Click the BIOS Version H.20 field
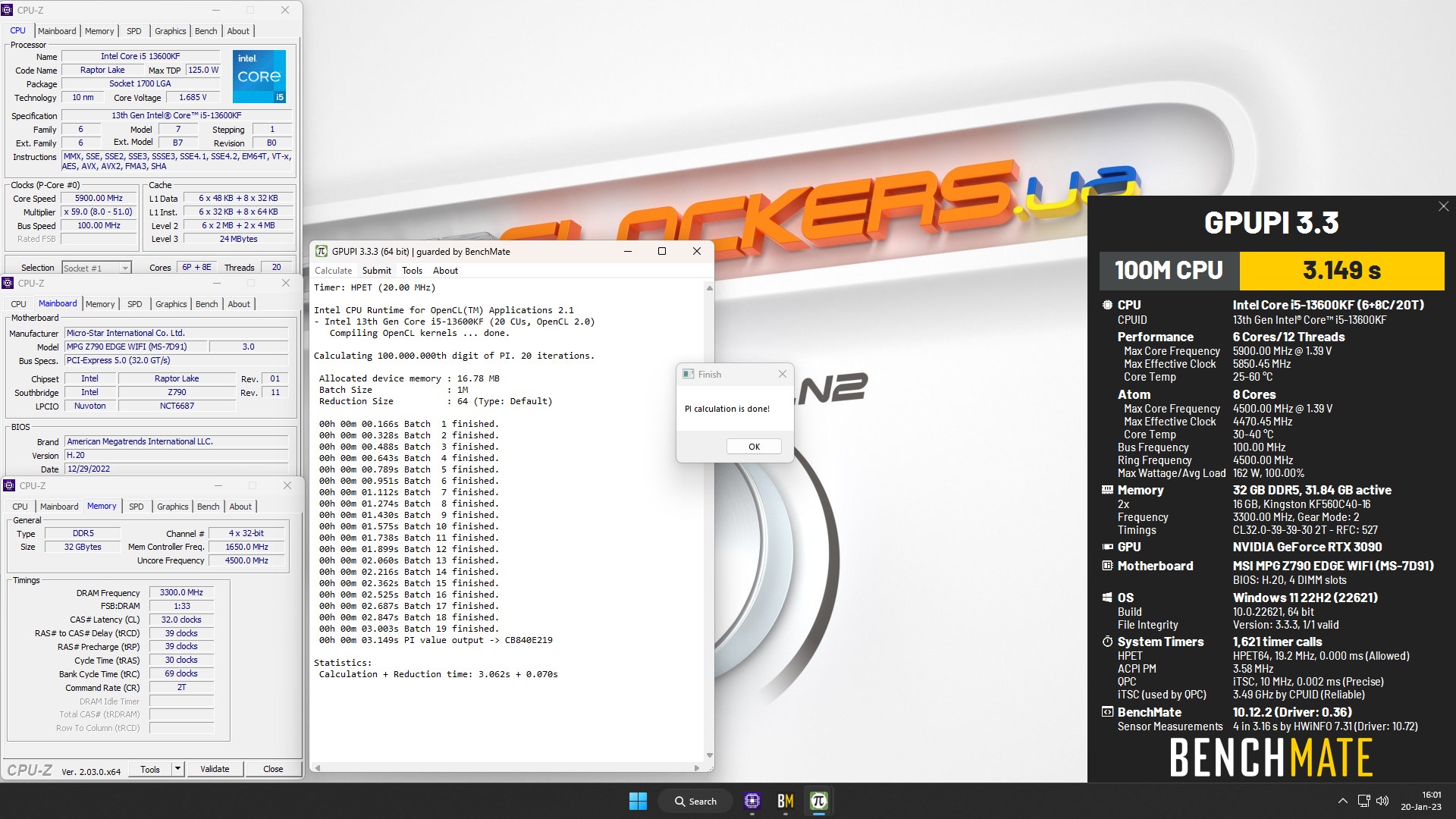The image size is (1456, 819). coord(176,455)
